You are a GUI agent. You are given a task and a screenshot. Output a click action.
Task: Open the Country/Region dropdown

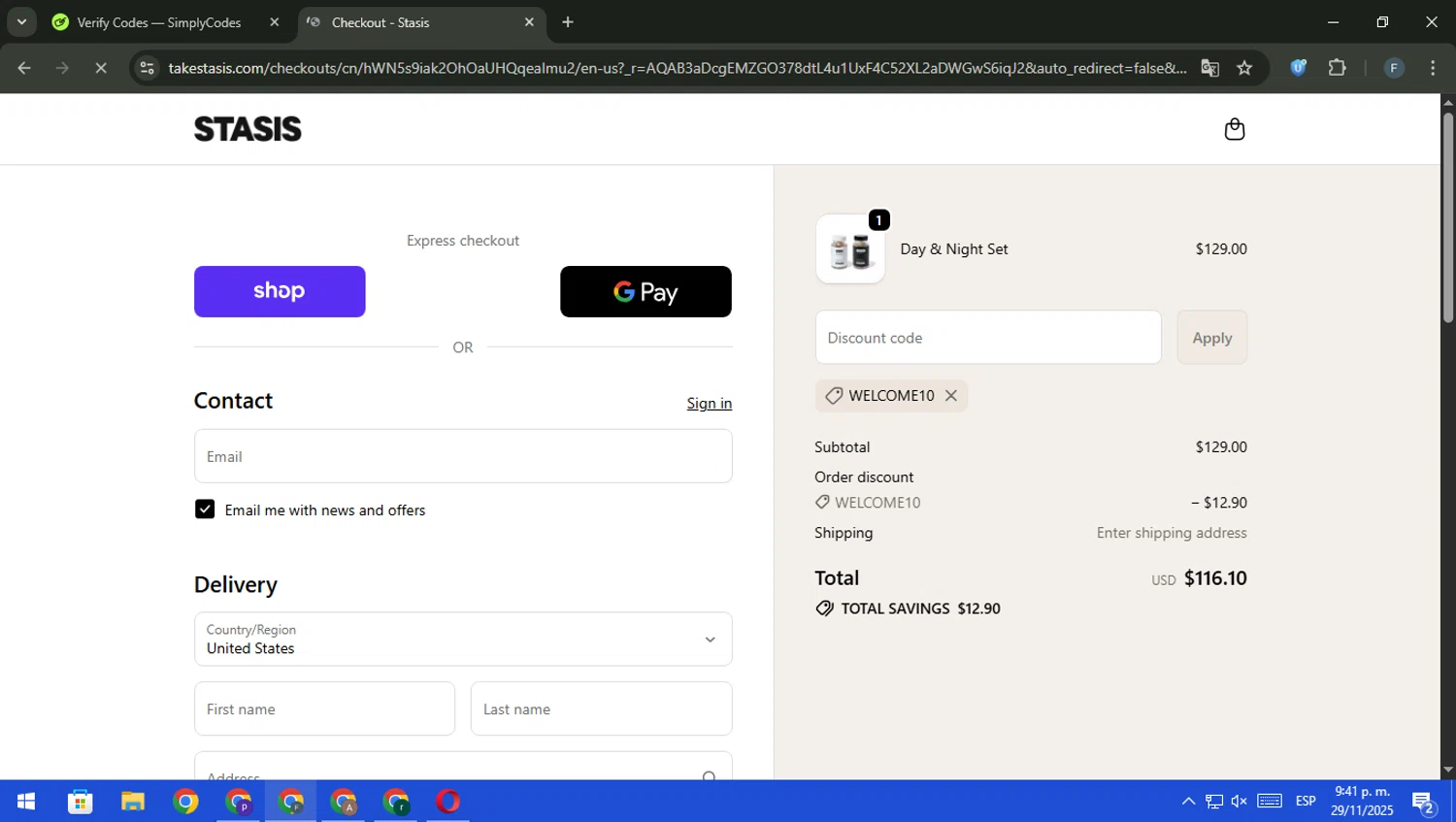click(x=463, y=639)
